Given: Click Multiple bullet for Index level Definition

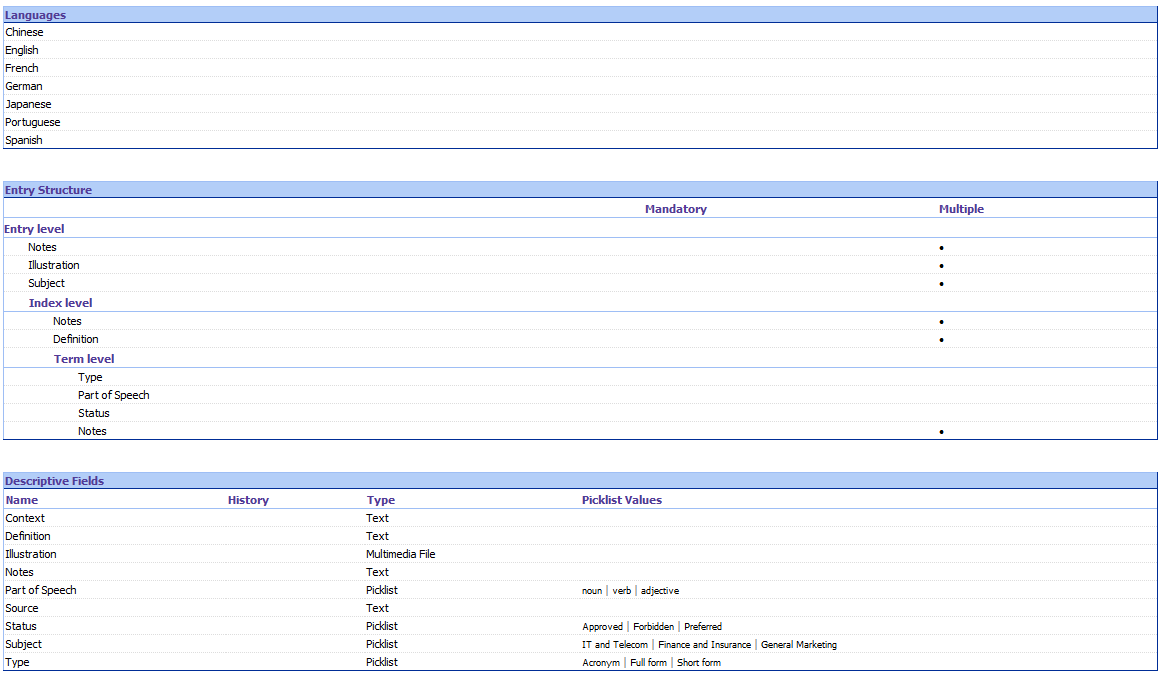Looking at the screenshot, I should pos(941,340).
